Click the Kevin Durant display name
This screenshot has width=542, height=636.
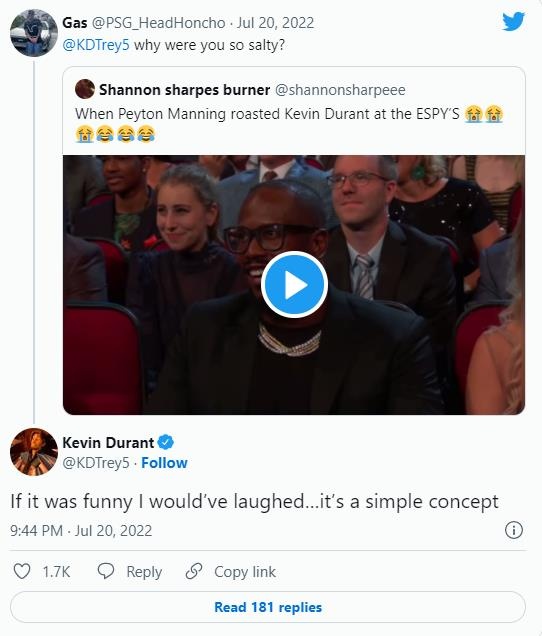(x=108, y=442)
